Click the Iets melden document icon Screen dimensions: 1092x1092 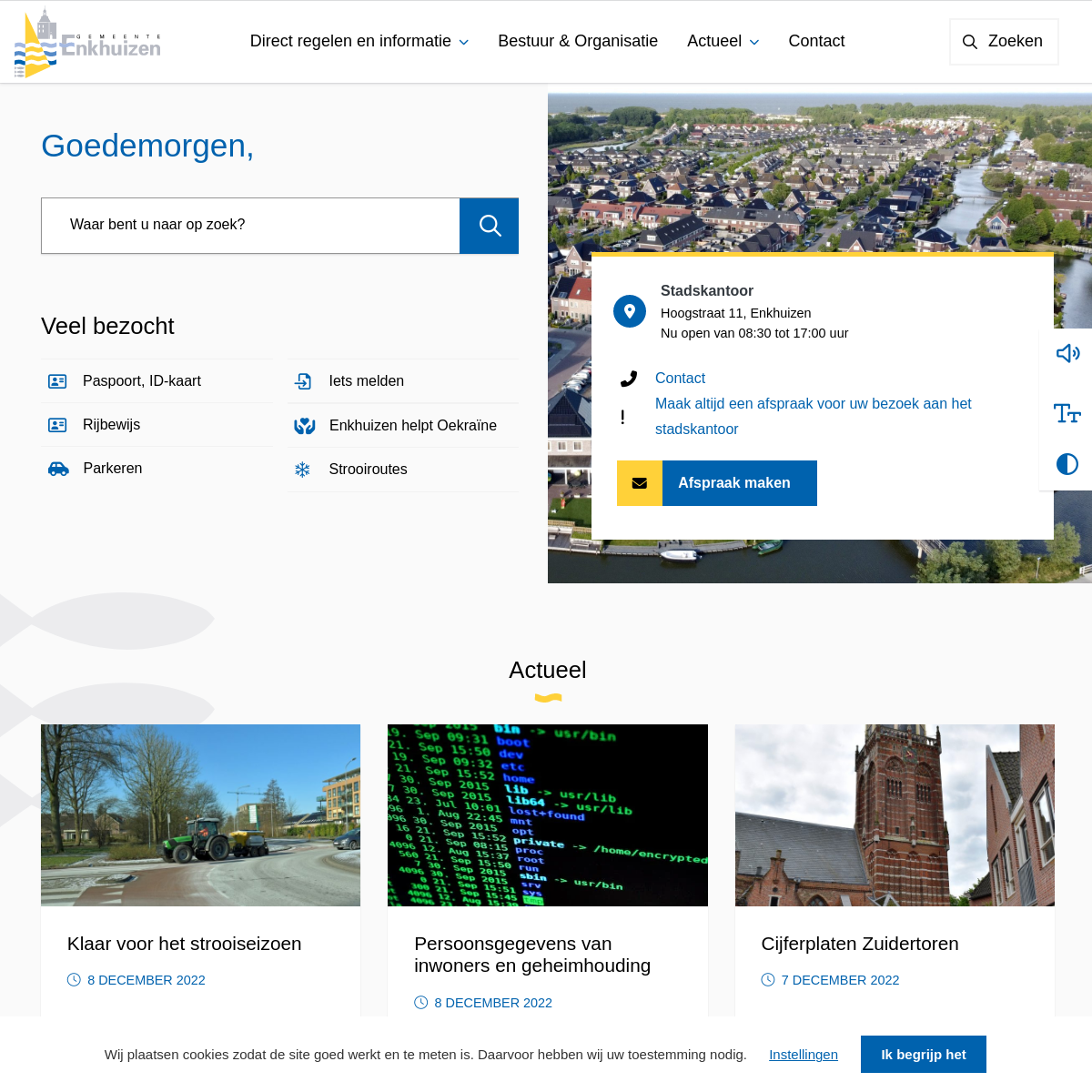tap(303, 381)
